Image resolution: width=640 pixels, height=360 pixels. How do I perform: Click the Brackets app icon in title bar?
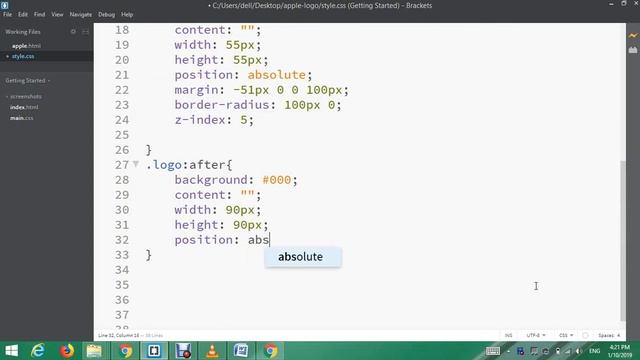click(4, 5)
